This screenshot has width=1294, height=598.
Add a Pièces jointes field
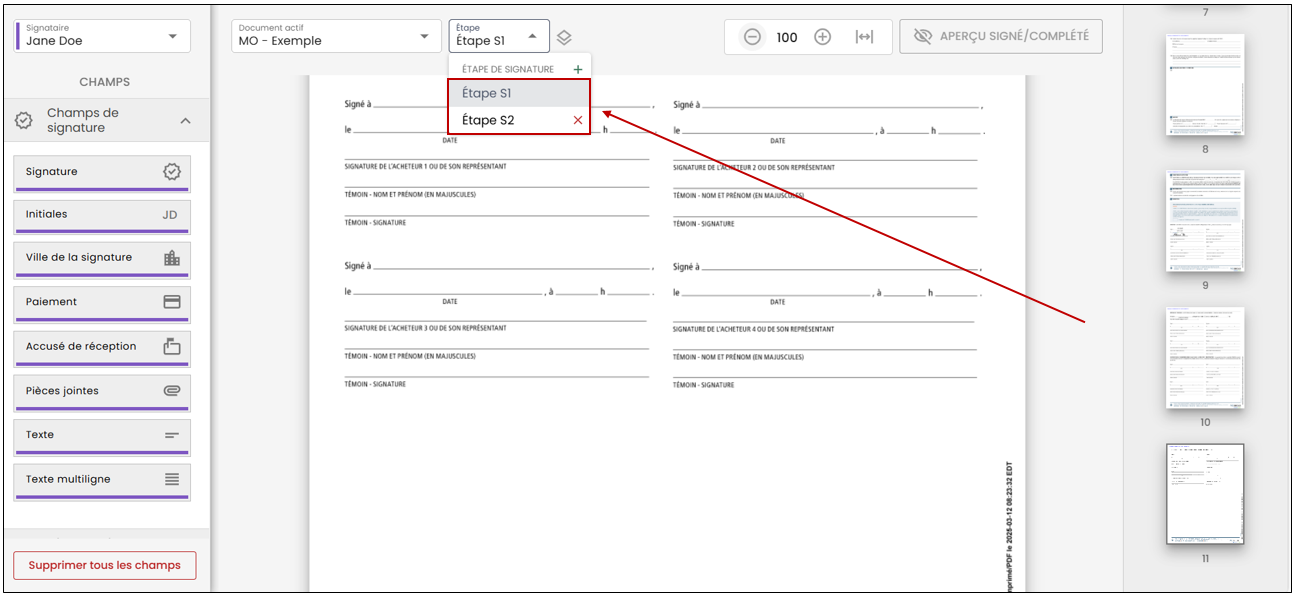102,392
